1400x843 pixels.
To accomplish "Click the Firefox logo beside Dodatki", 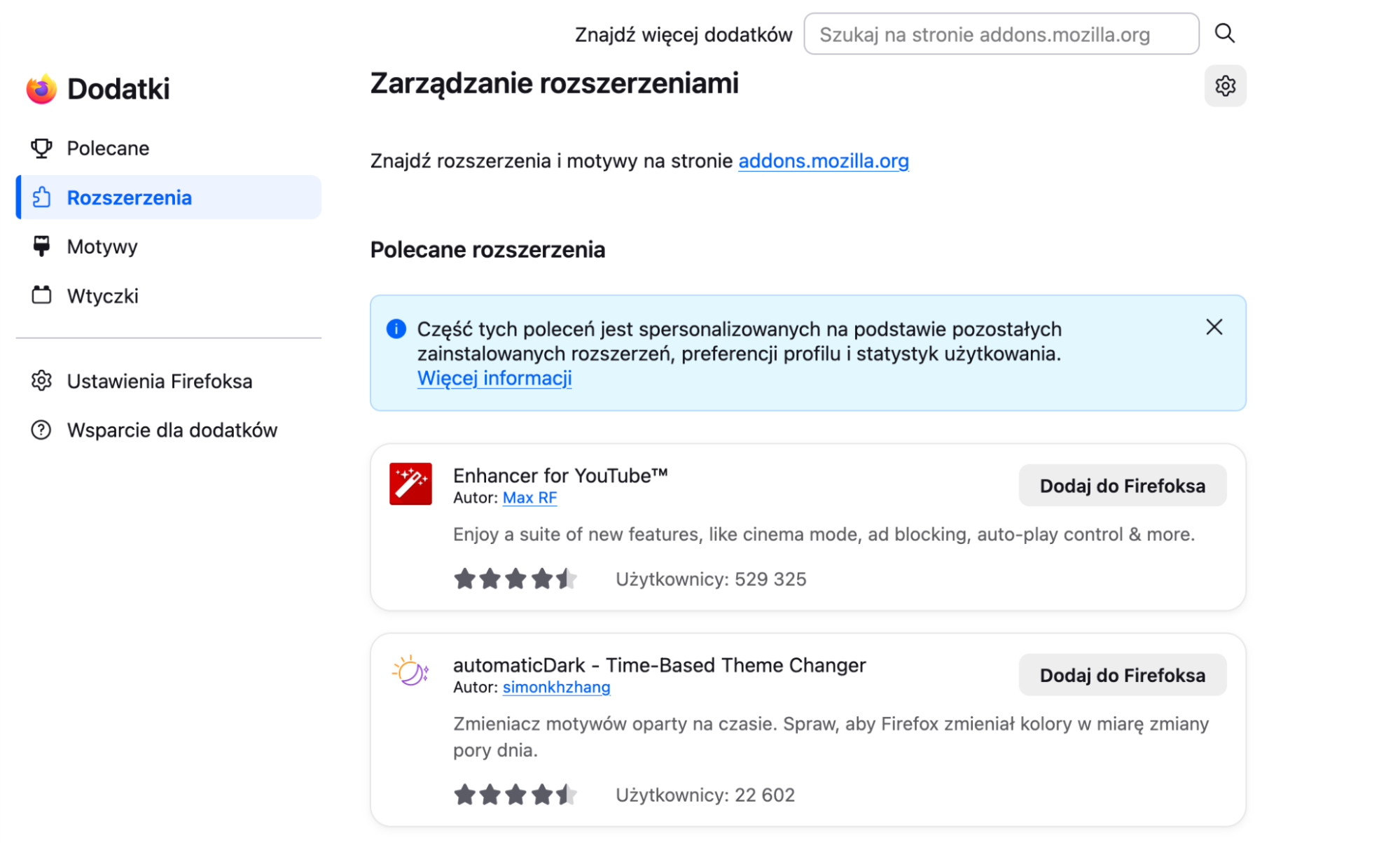I will [x=41, y=89].
